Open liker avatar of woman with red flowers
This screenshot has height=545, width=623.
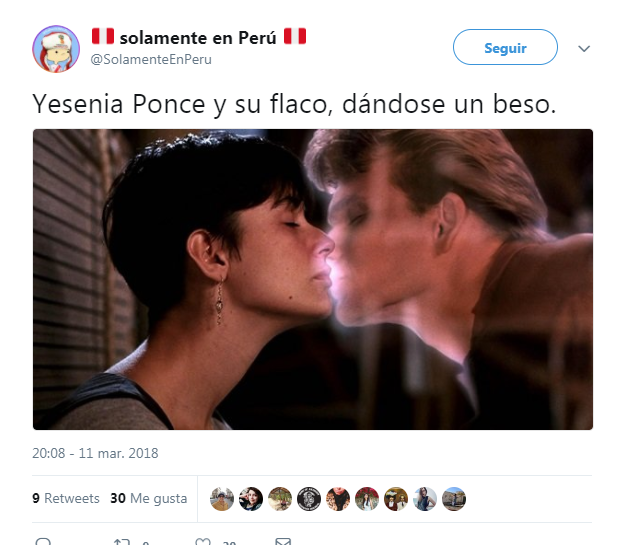click(x=367, y=499)
